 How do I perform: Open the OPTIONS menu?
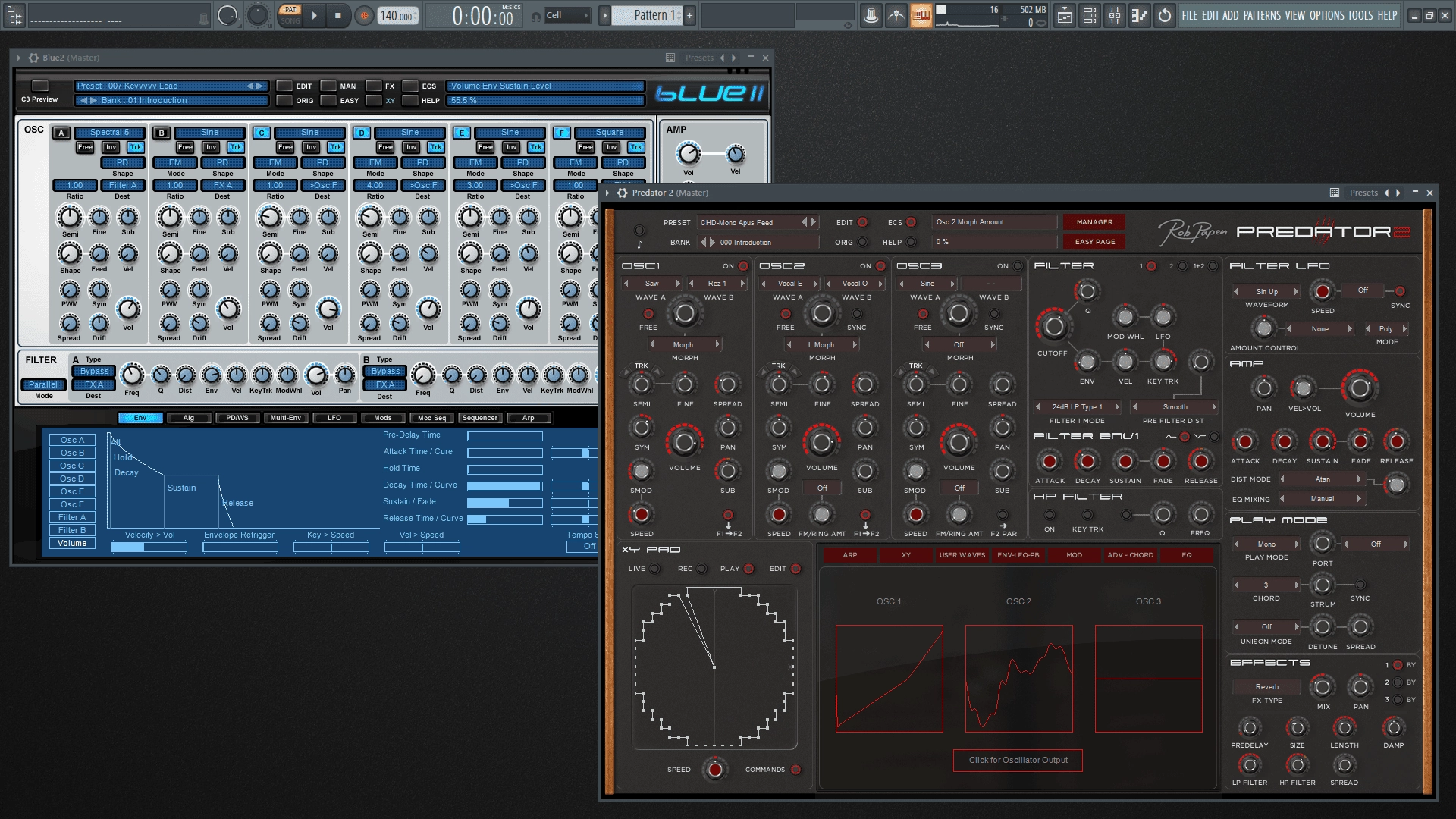point(1327,15)
